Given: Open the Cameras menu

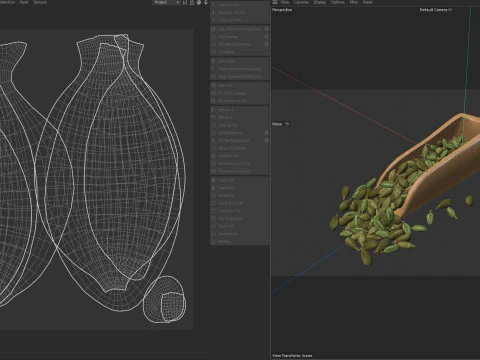Looking at the screenshot, I should click(x=301, y=2).
